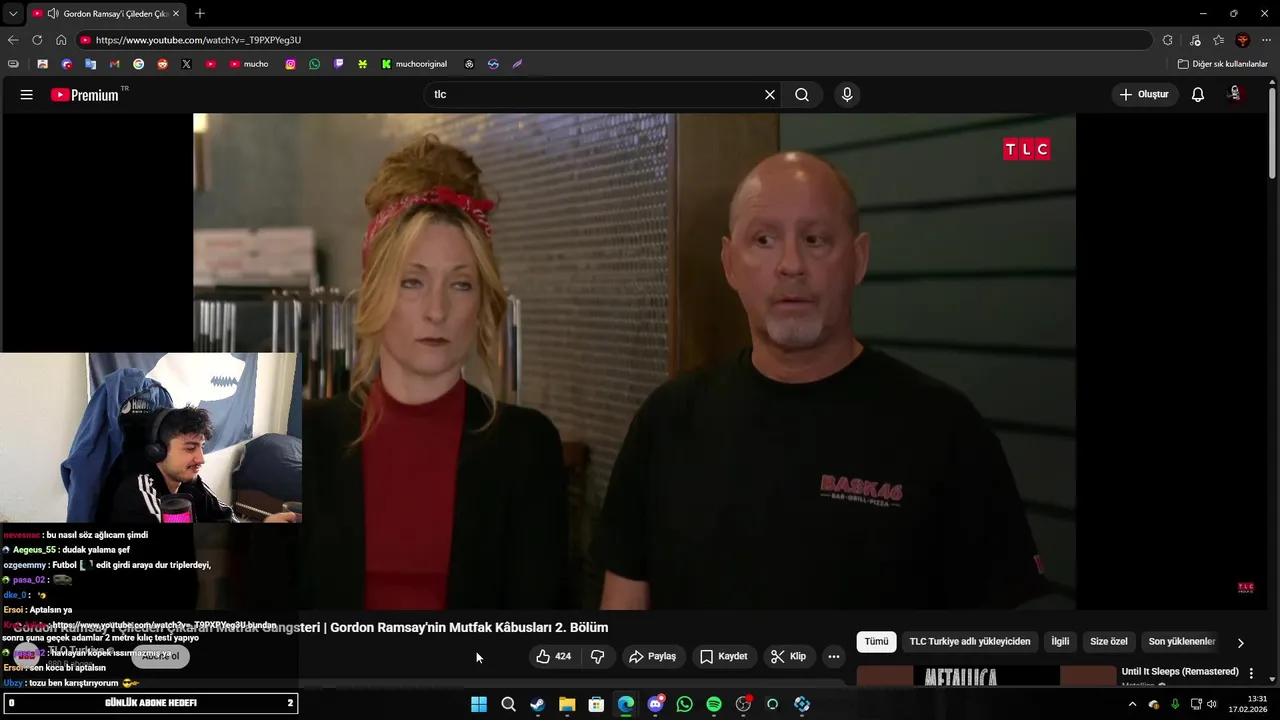This screenshot has height=720, width=1280.
Task: Select the Size özel filter chip
Action: (1109, 642)
